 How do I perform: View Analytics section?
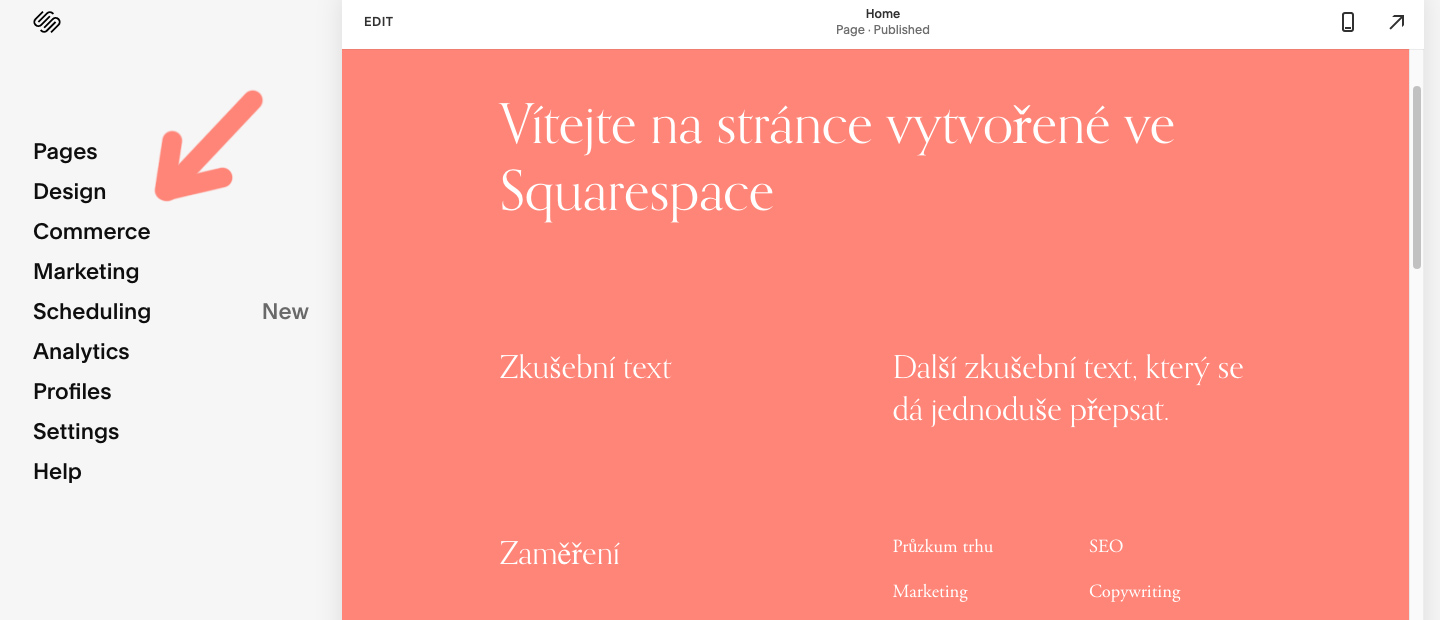[81, 351]
